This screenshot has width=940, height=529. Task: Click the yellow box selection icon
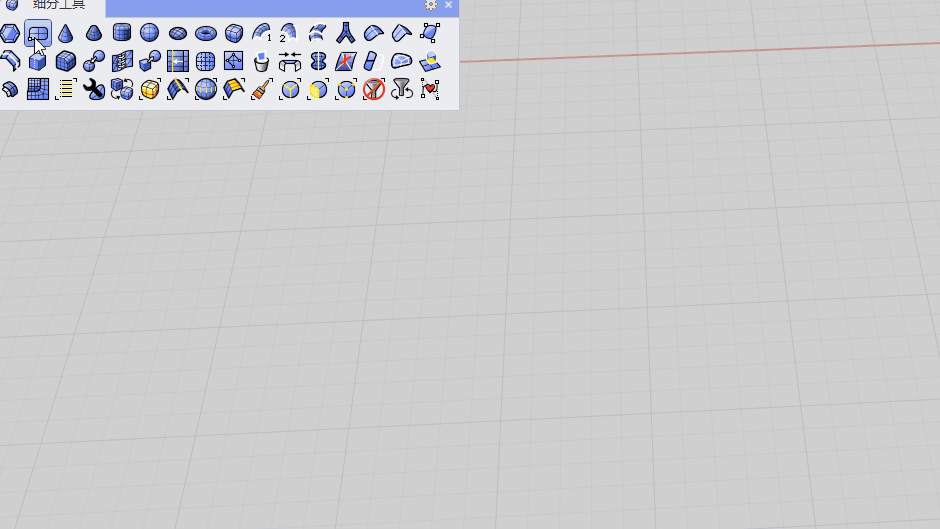(149, 89)
